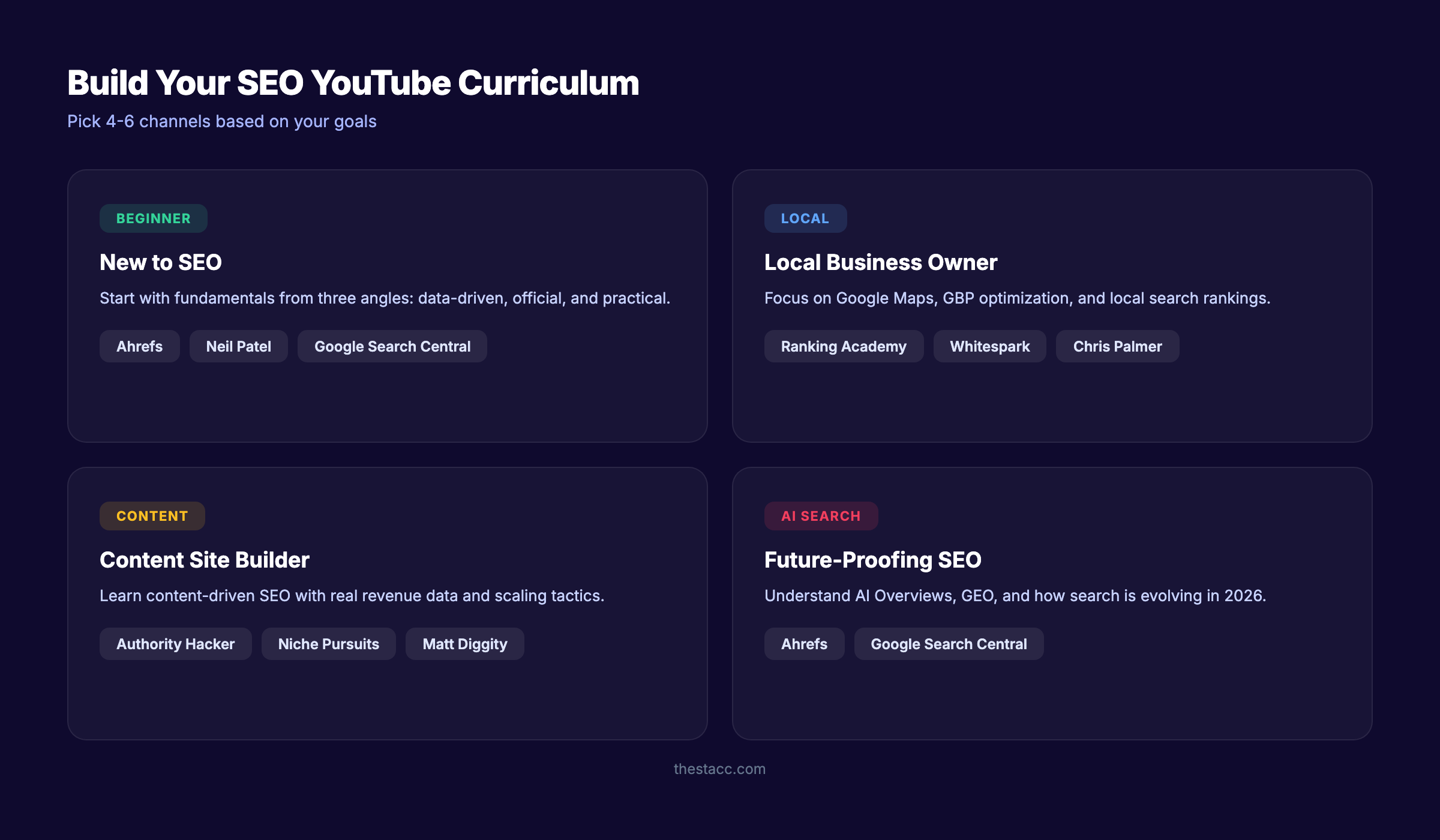Select the Future-Proofing SEO card
Image resolution: width=1440 pixels, height=840 pixels.
point(872,560)
